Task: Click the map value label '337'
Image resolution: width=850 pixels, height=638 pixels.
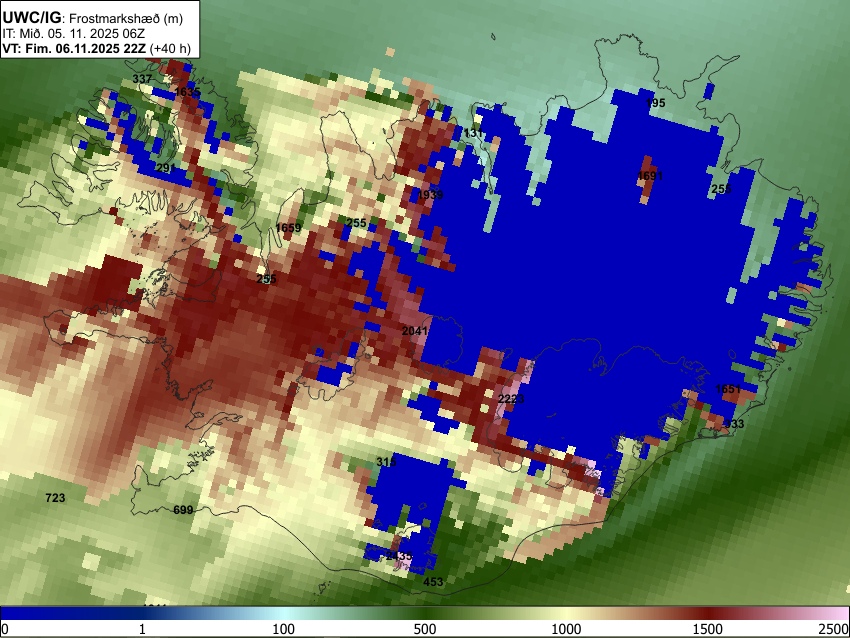Action: pyautogui.click(x=142, y=79)
